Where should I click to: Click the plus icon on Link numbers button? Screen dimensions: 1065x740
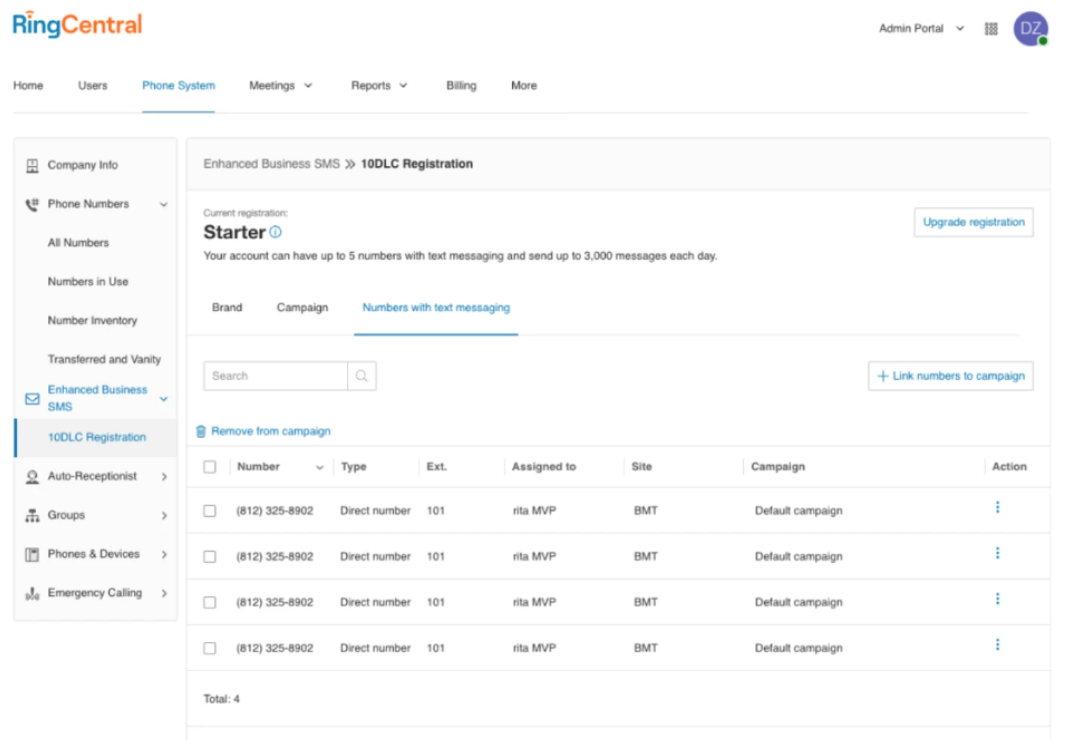click(x=882, y=376)
